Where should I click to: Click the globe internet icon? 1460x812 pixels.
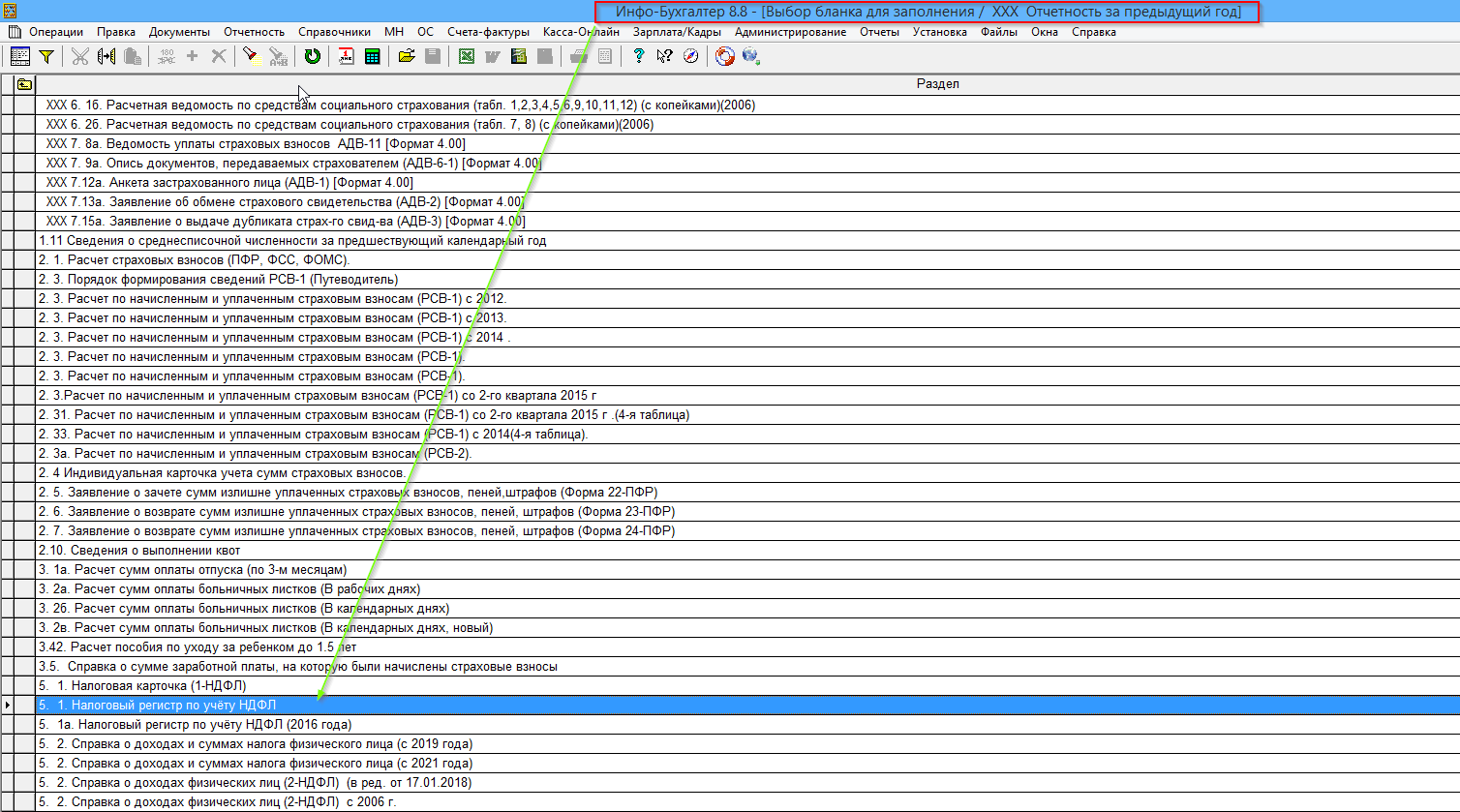point(751,57)
